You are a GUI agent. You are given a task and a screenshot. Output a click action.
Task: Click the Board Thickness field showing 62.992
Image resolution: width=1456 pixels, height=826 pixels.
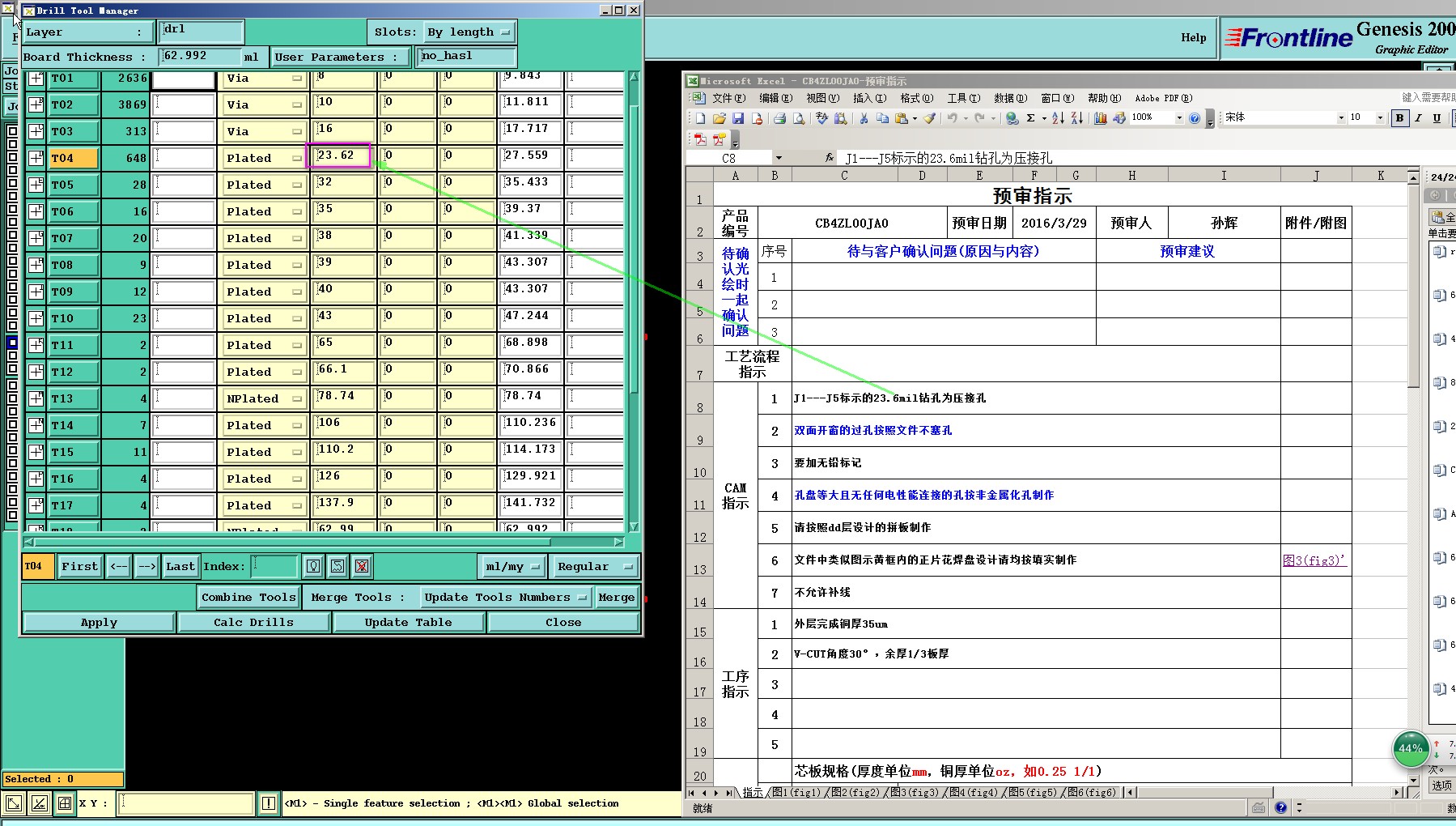coord(200,56)
